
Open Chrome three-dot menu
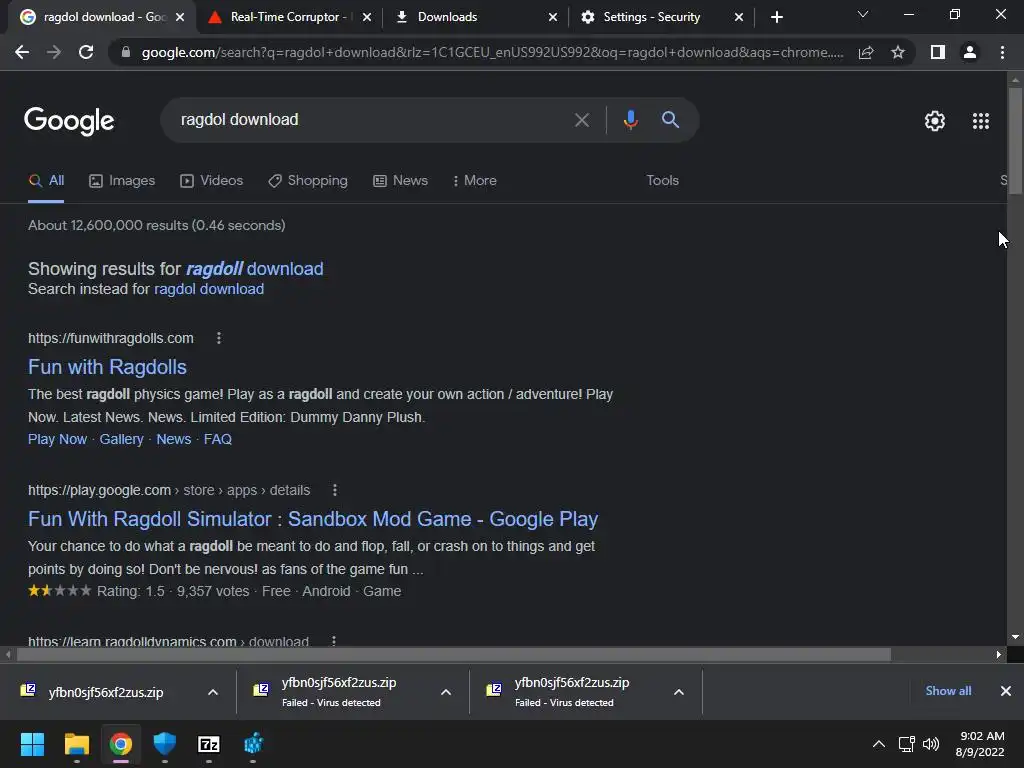point(1002,52)
